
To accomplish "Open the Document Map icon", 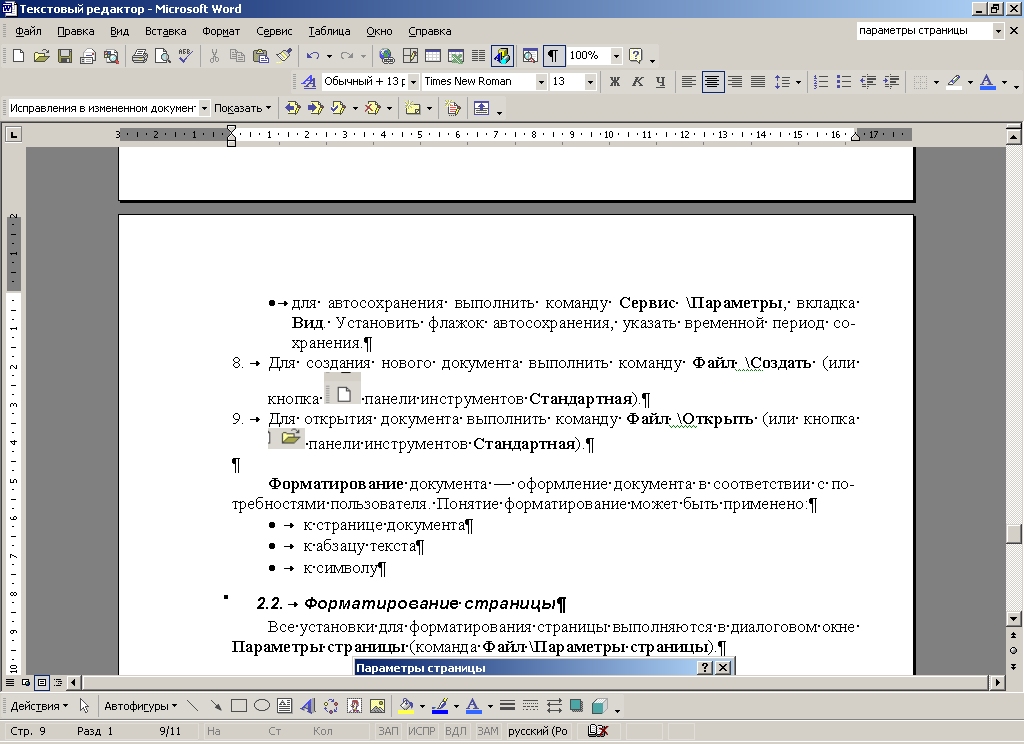I will click(530, 56).
